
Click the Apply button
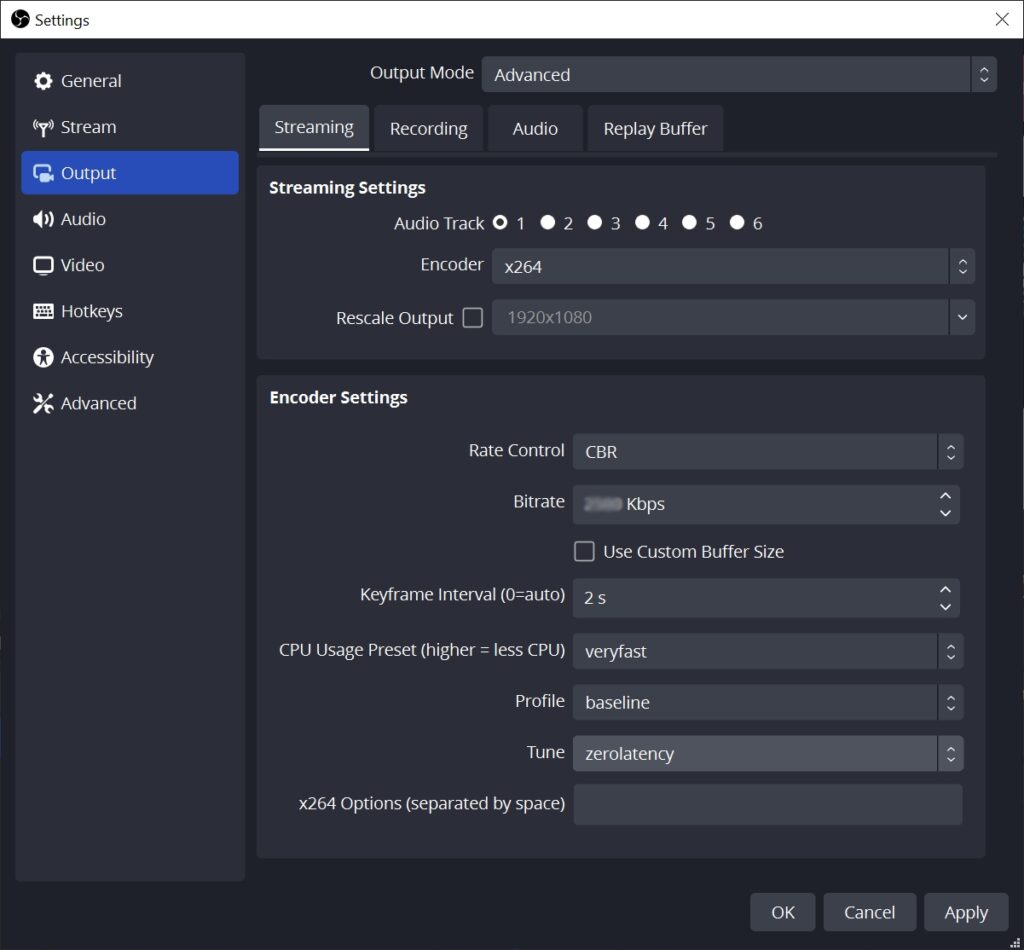coord(966,912)
